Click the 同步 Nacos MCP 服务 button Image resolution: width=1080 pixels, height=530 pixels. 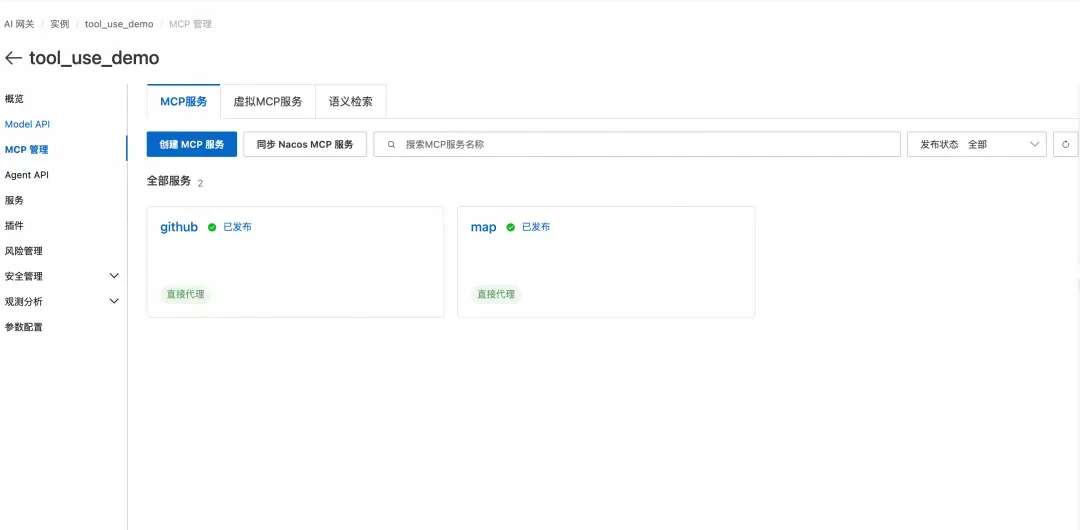[304, 144]
